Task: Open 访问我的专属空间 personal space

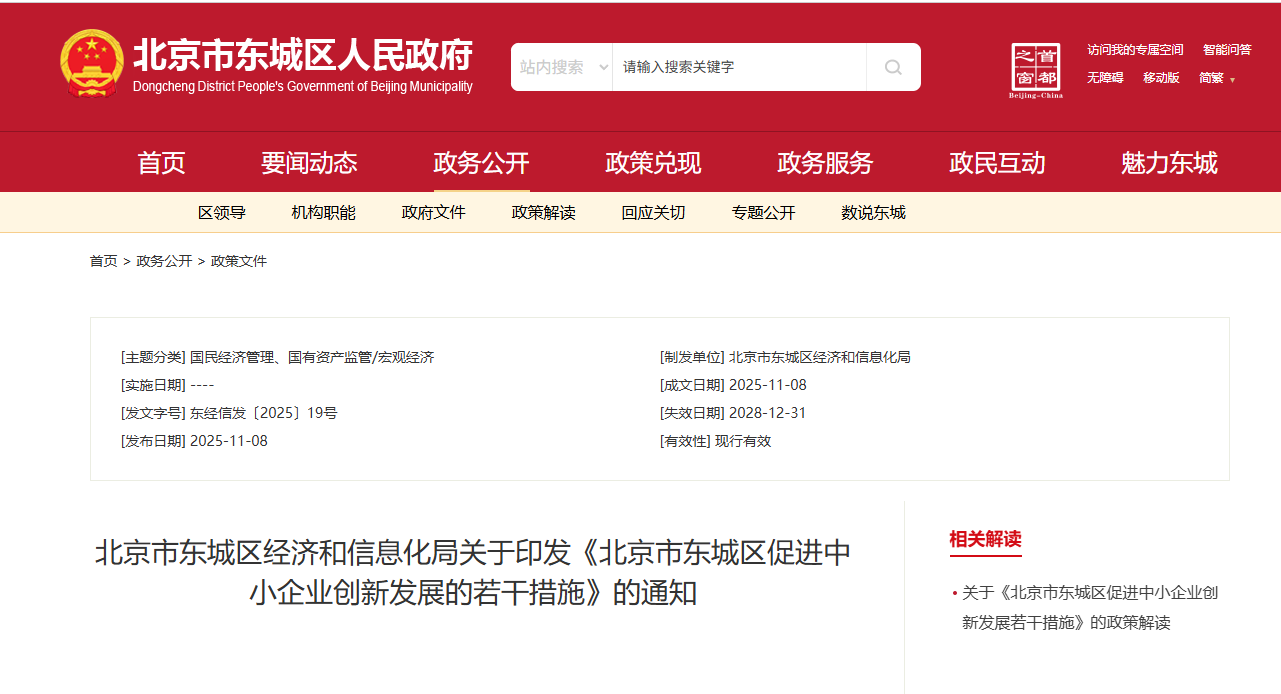Action: pyautogui.click(x=1134, y=49)
